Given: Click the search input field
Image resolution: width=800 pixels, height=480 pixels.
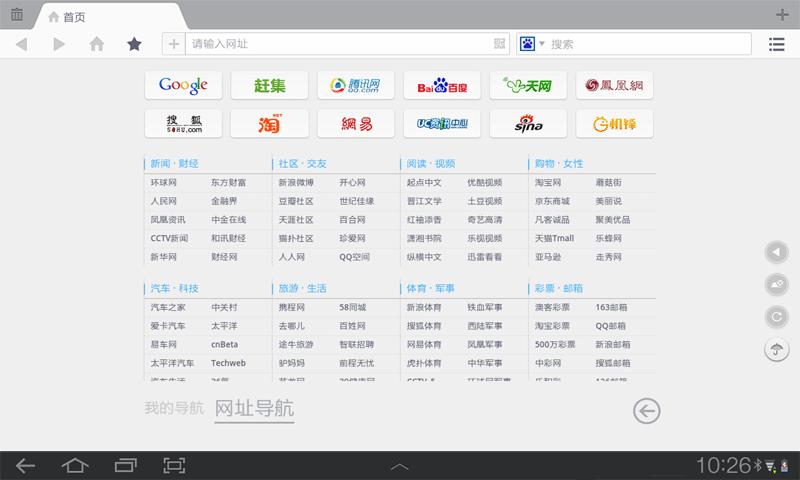Looking at the screenshot, I should [645, 44].
